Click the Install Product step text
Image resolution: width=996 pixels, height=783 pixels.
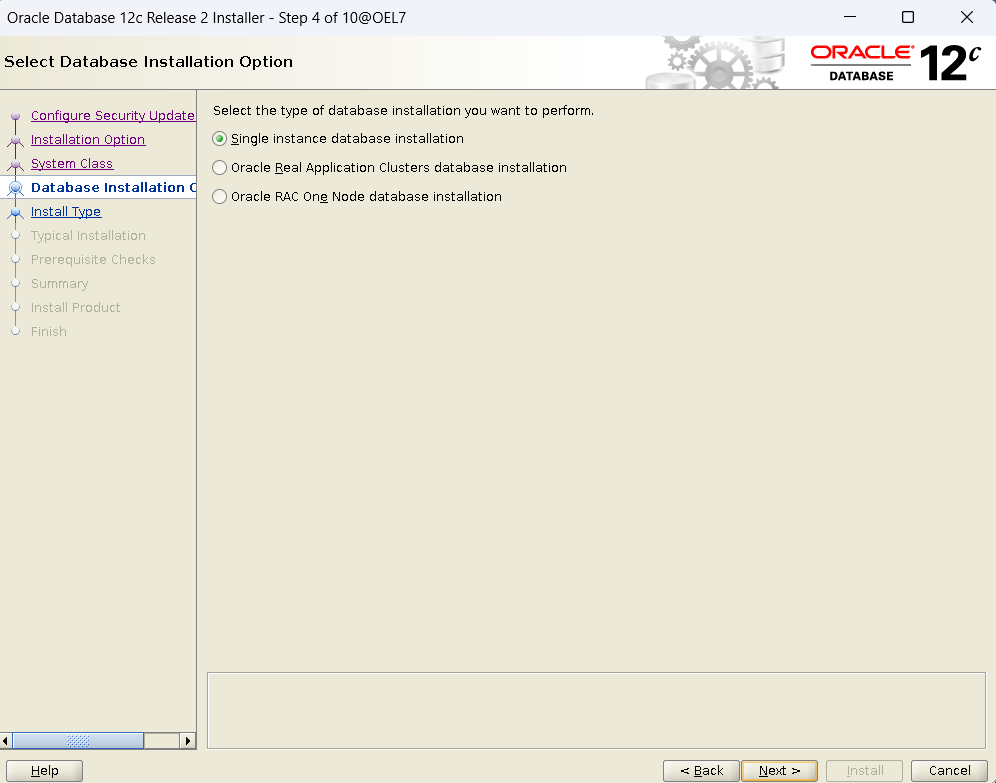76,307
